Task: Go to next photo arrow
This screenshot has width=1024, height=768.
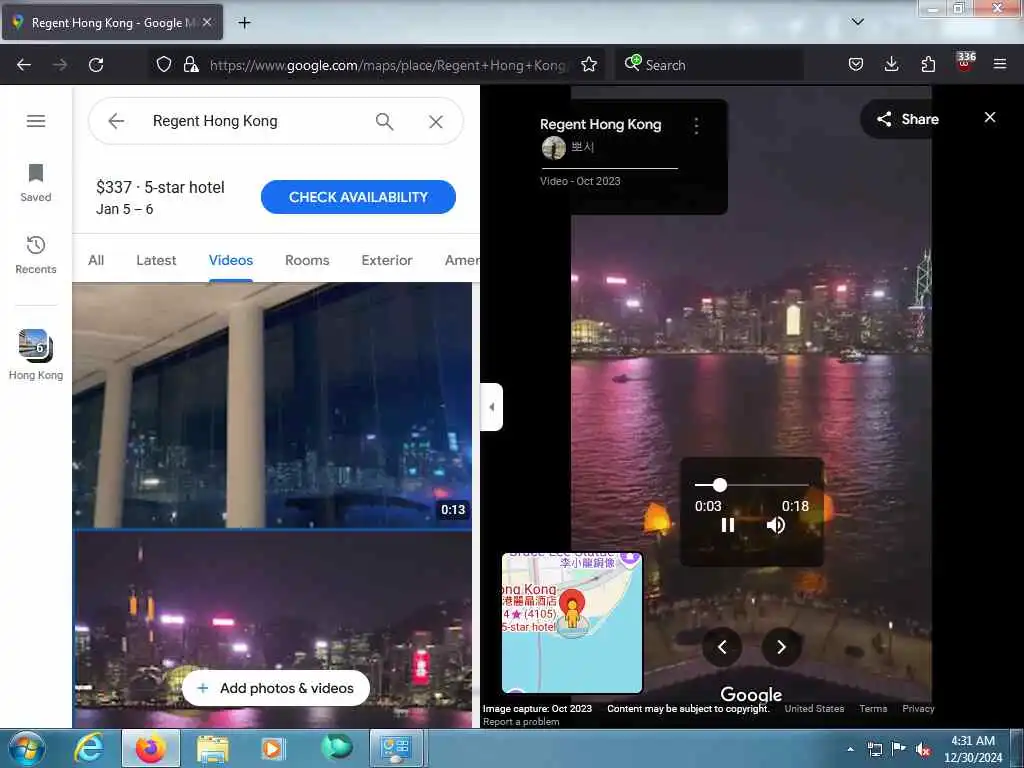Action: point(781,647)
